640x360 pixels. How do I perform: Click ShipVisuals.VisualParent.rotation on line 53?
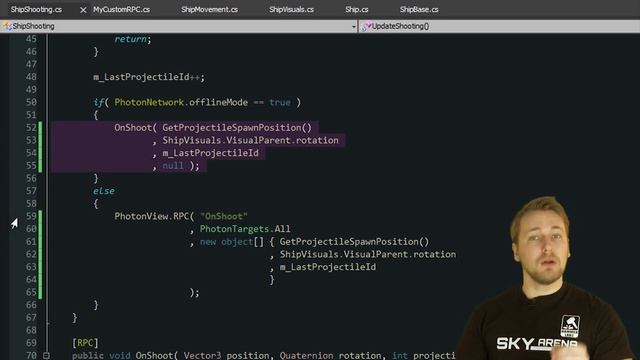pyautogui.click(x=250, y=140)
